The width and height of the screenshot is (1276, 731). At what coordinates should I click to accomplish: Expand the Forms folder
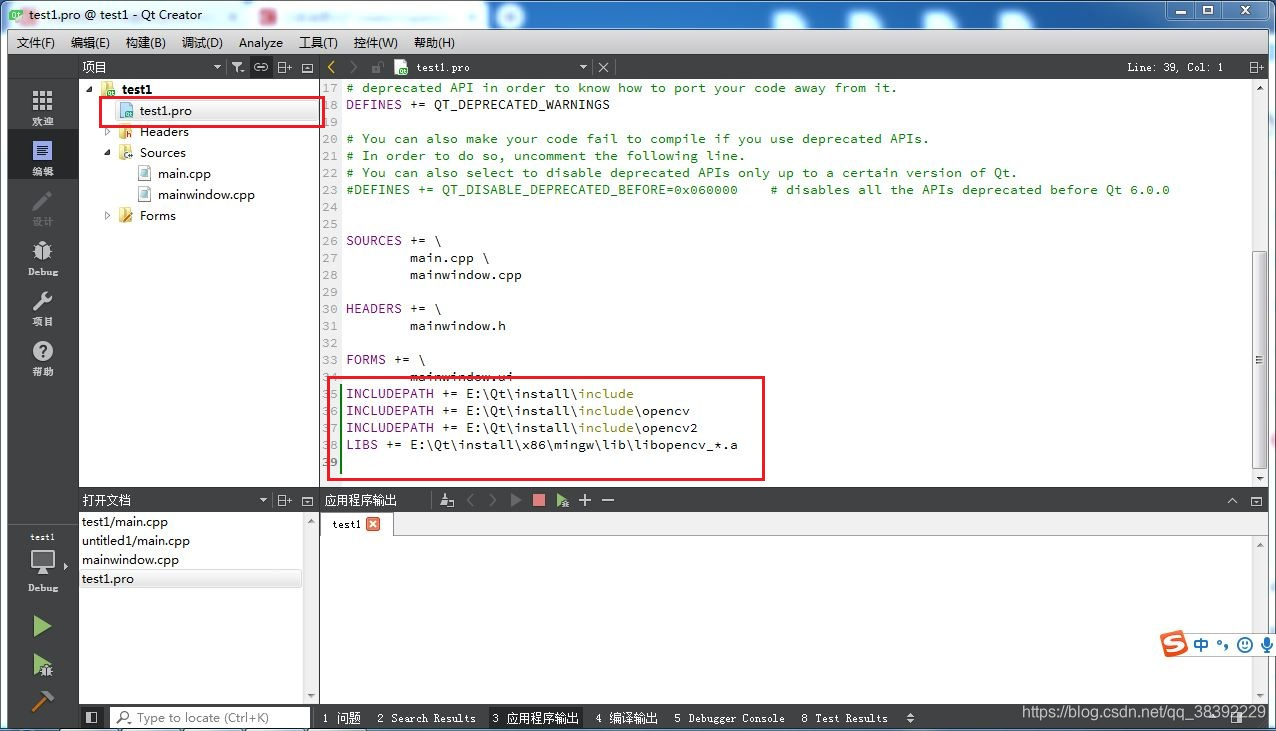coord(107,215)
